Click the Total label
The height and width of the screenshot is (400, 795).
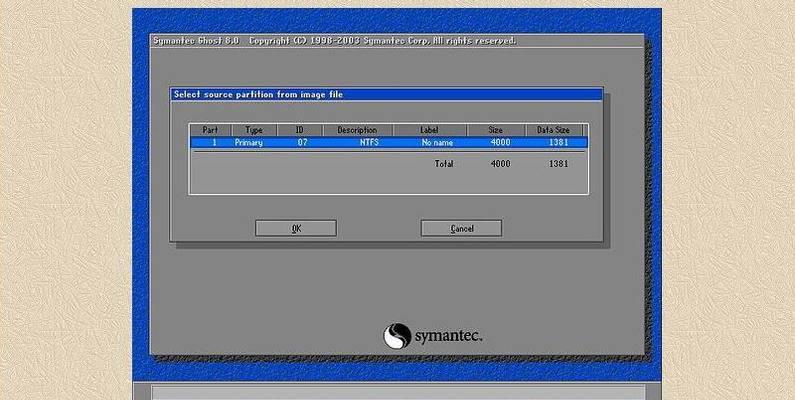click(x=444, y=164)
